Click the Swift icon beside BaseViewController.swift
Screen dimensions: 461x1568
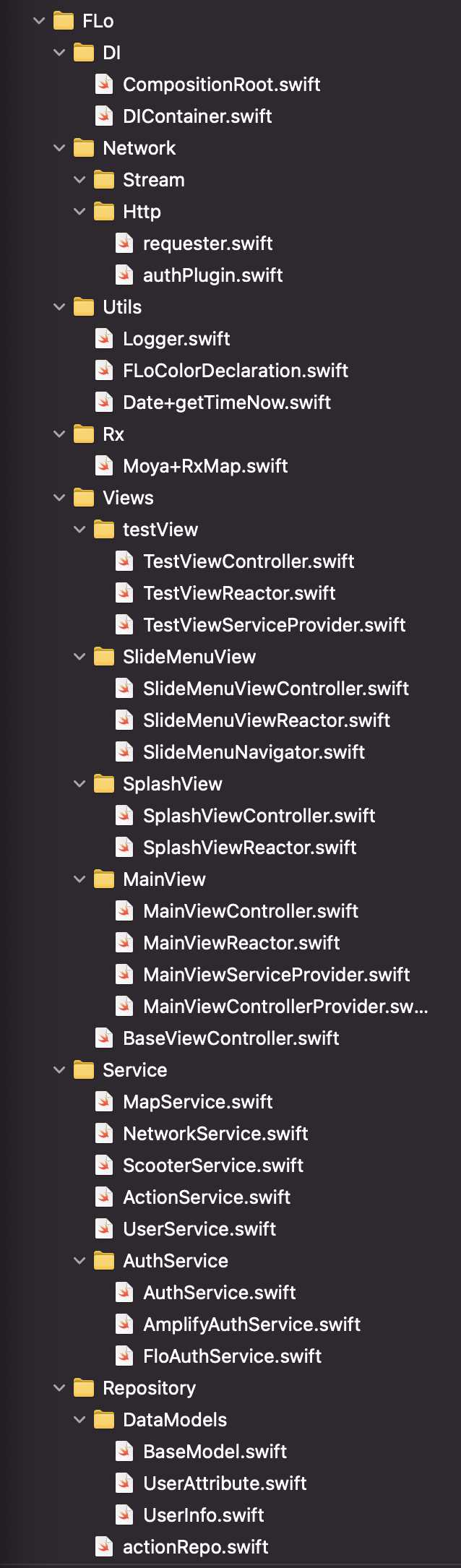click(x=104, y=1038)
